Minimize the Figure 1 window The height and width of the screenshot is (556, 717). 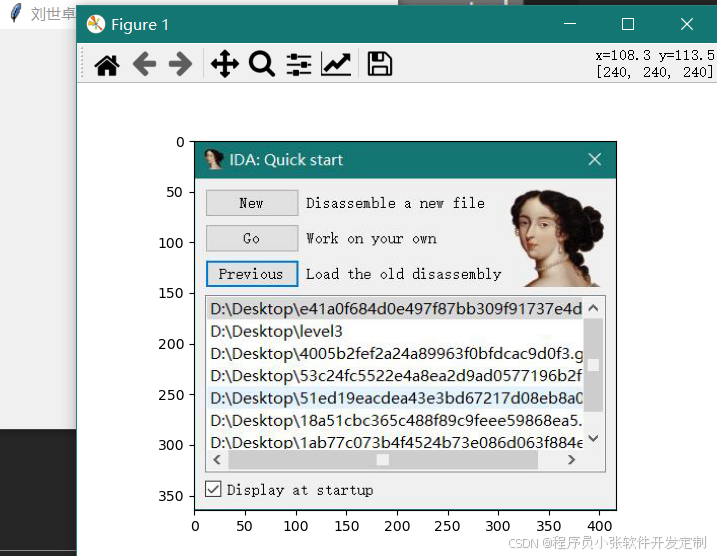570,24
